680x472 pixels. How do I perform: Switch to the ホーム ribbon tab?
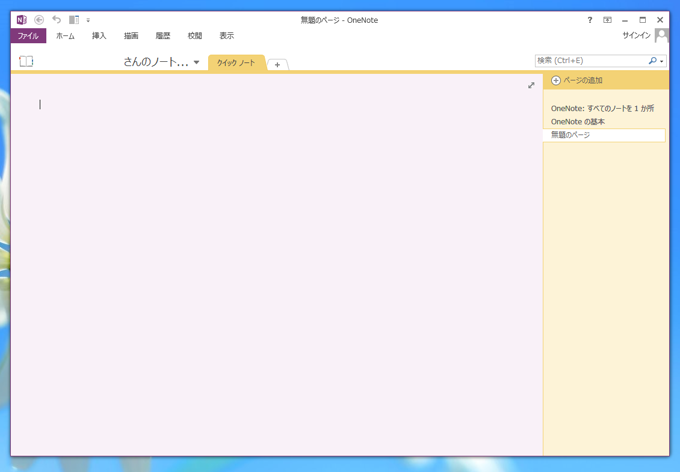65,36
